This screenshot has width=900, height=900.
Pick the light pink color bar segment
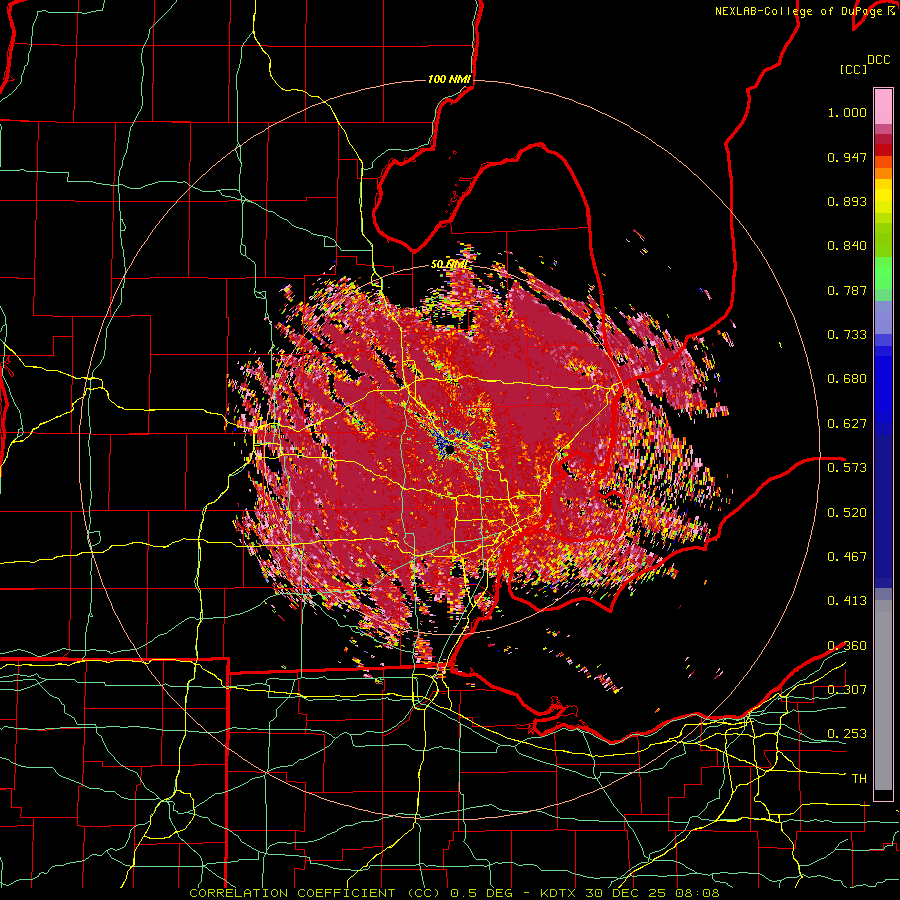[883, 106]
